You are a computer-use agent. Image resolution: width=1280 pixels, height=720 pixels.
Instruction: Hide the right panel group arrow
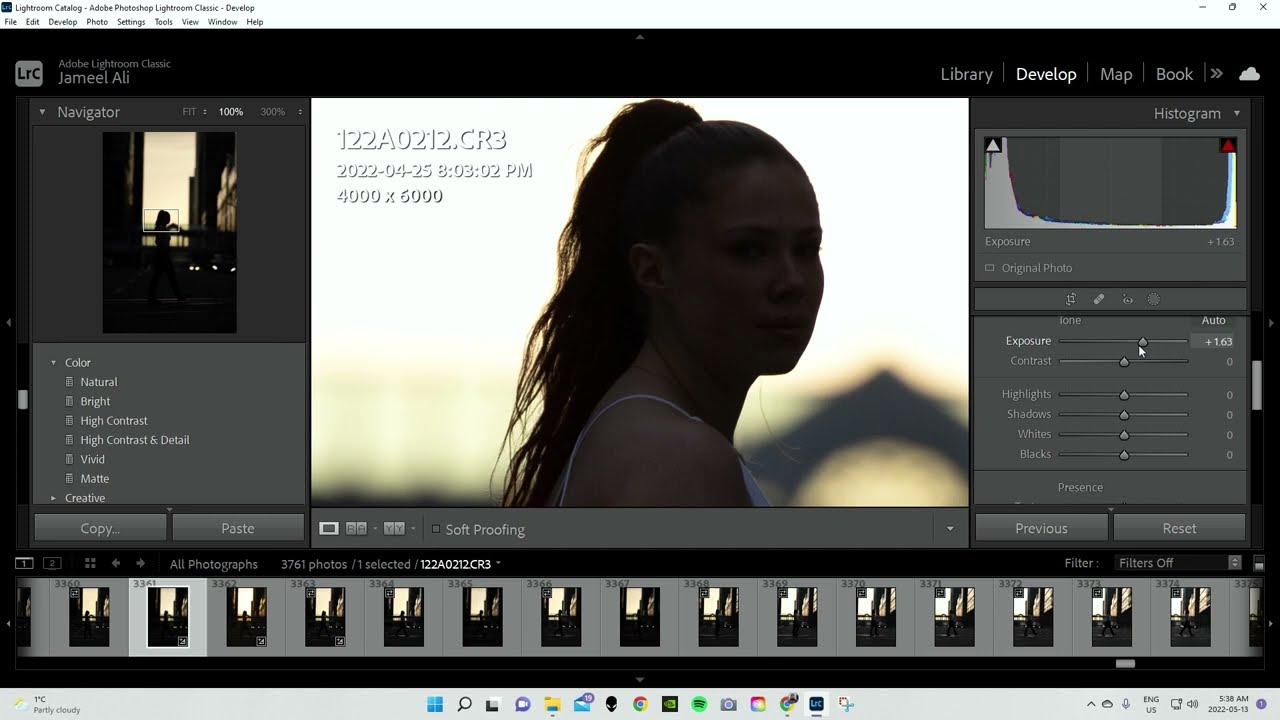(1272, 322)
